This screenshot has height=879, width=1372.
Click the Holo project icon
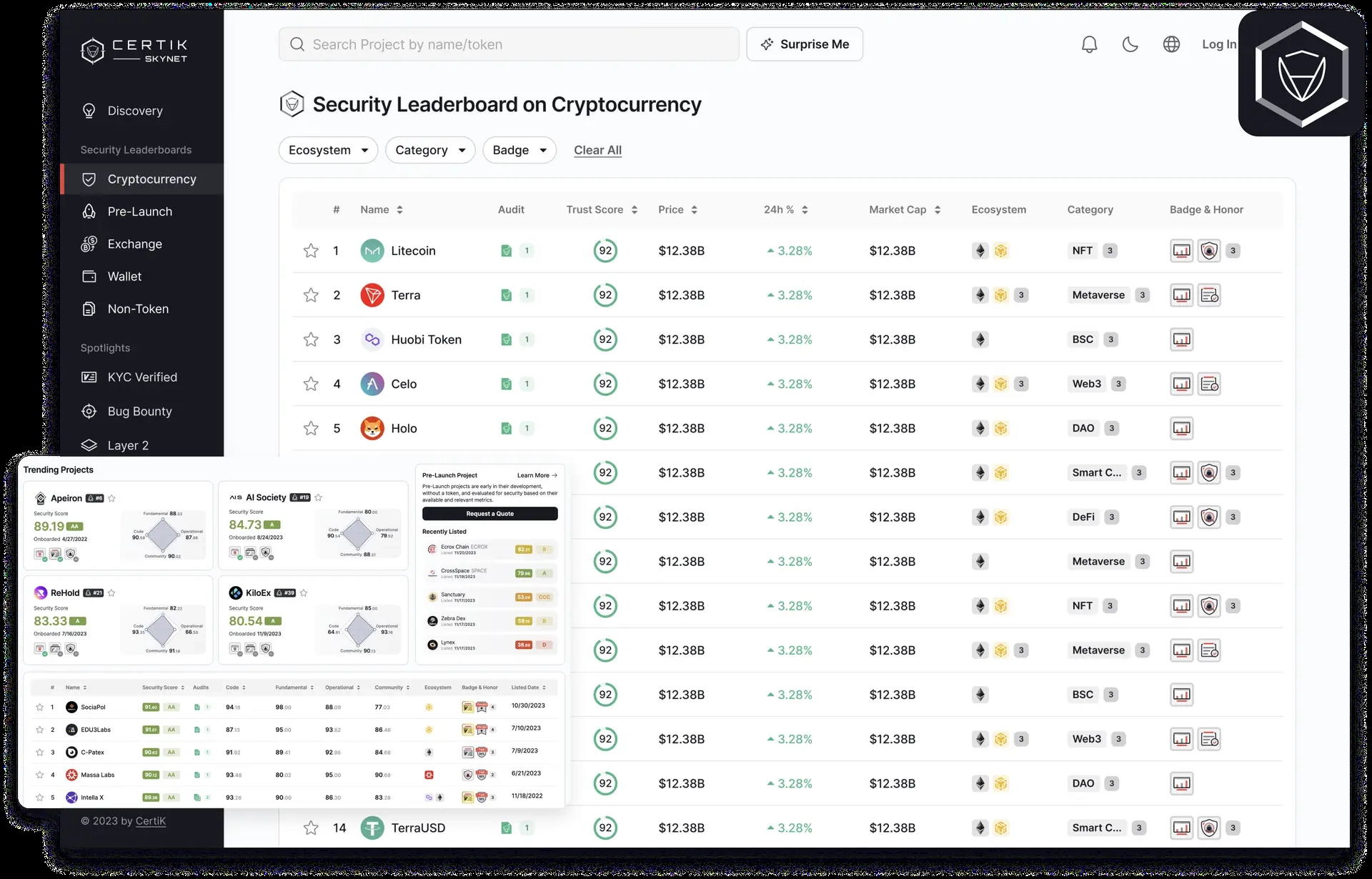click(x=372, y=428)
